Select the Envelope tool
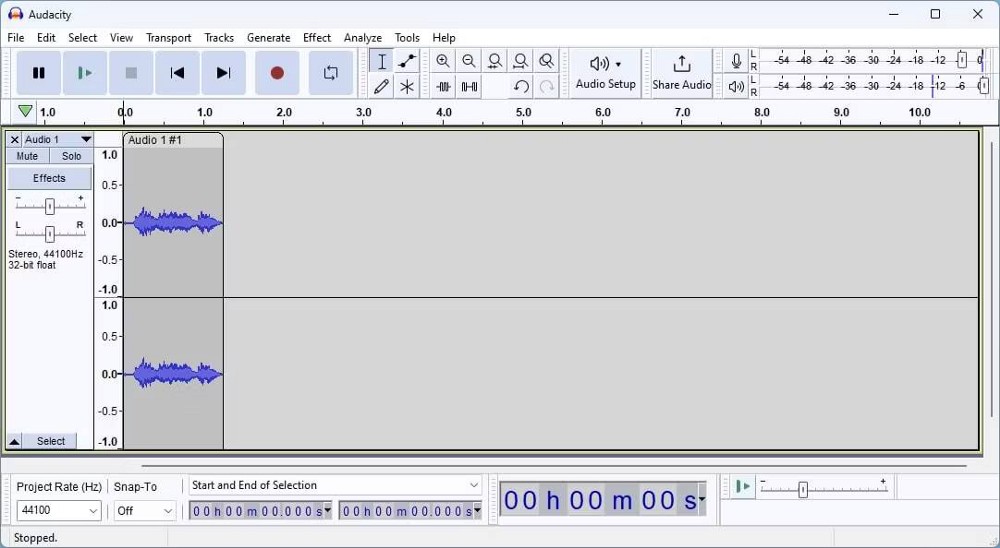Image resolution: width=1000 pixels, height=548 pixels. [407, 61]
